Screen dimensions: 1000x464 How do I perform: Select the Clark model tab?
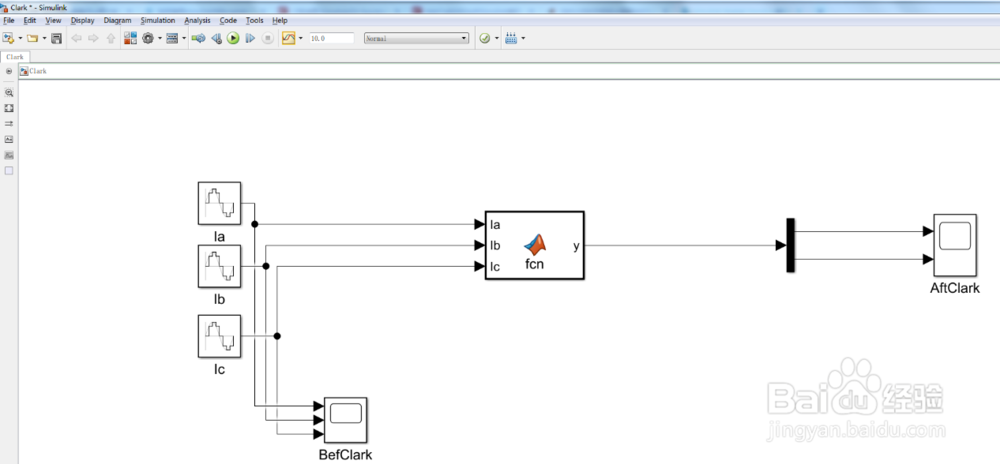point(15,57)
